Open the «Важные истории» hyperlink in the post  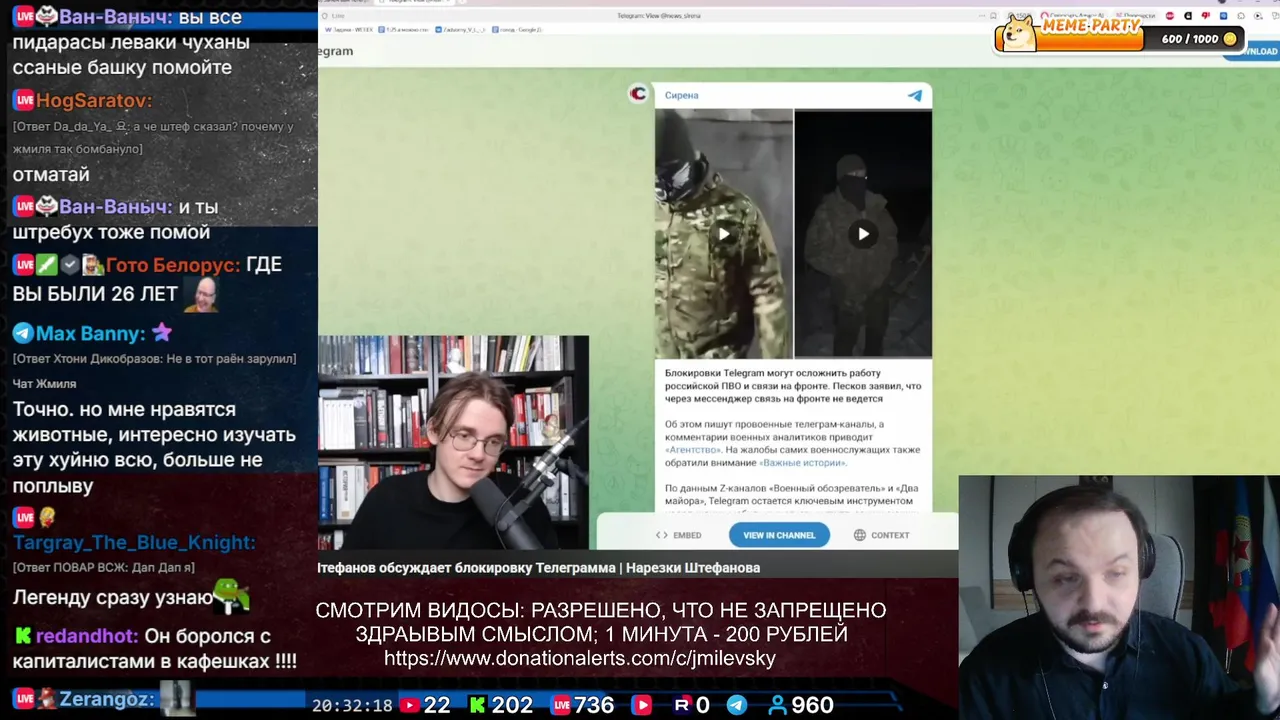click(x=803, y=463)
